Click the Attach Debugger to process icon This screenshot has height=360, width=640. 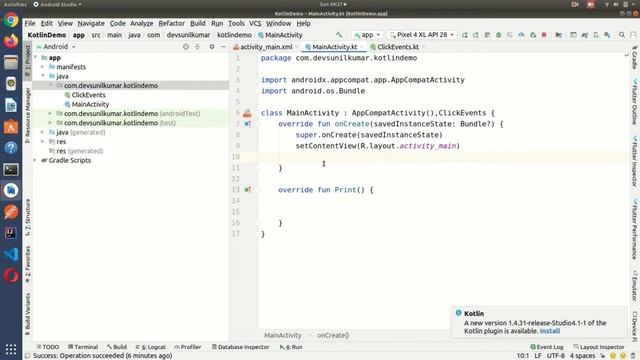click(533, 35)
